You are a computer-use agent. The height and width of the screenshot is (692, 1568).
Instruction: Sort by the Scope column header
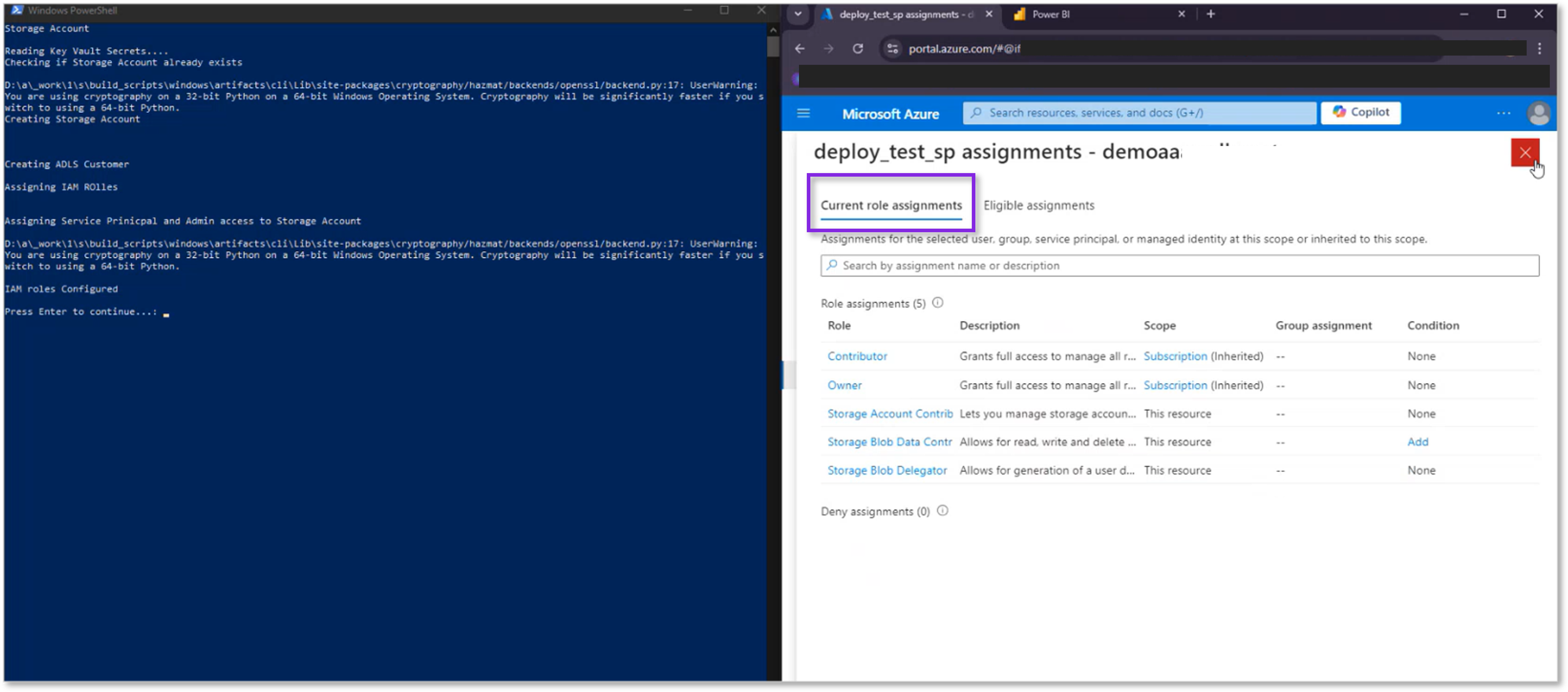[x=1159, y=326]
